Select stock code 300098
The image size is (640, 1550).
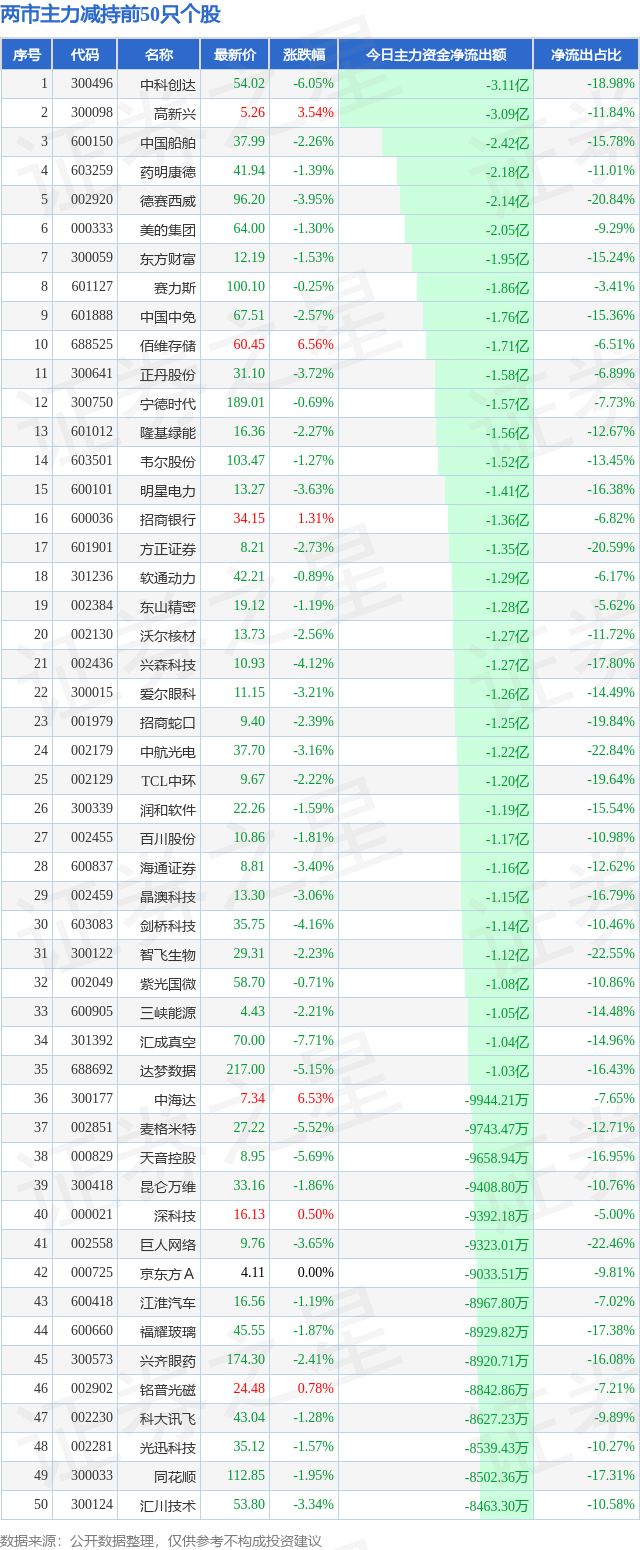[92, 113]
